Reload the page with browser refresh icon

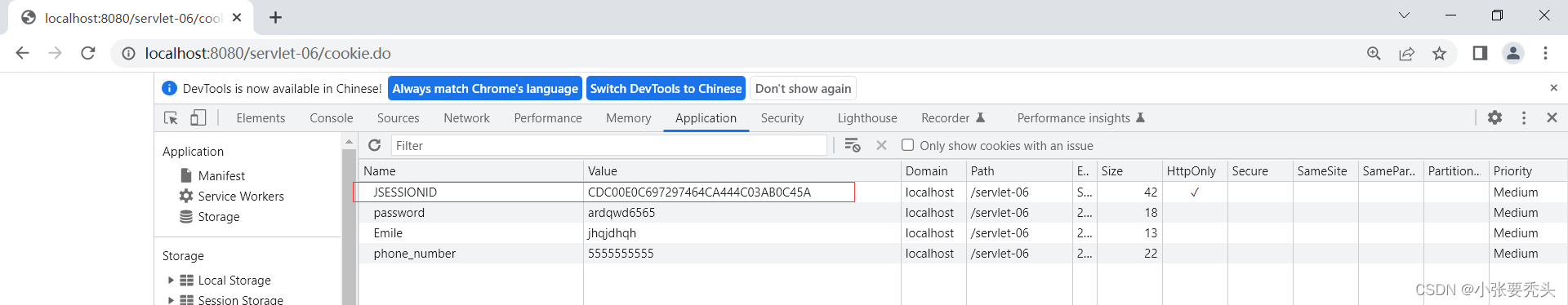88,53
